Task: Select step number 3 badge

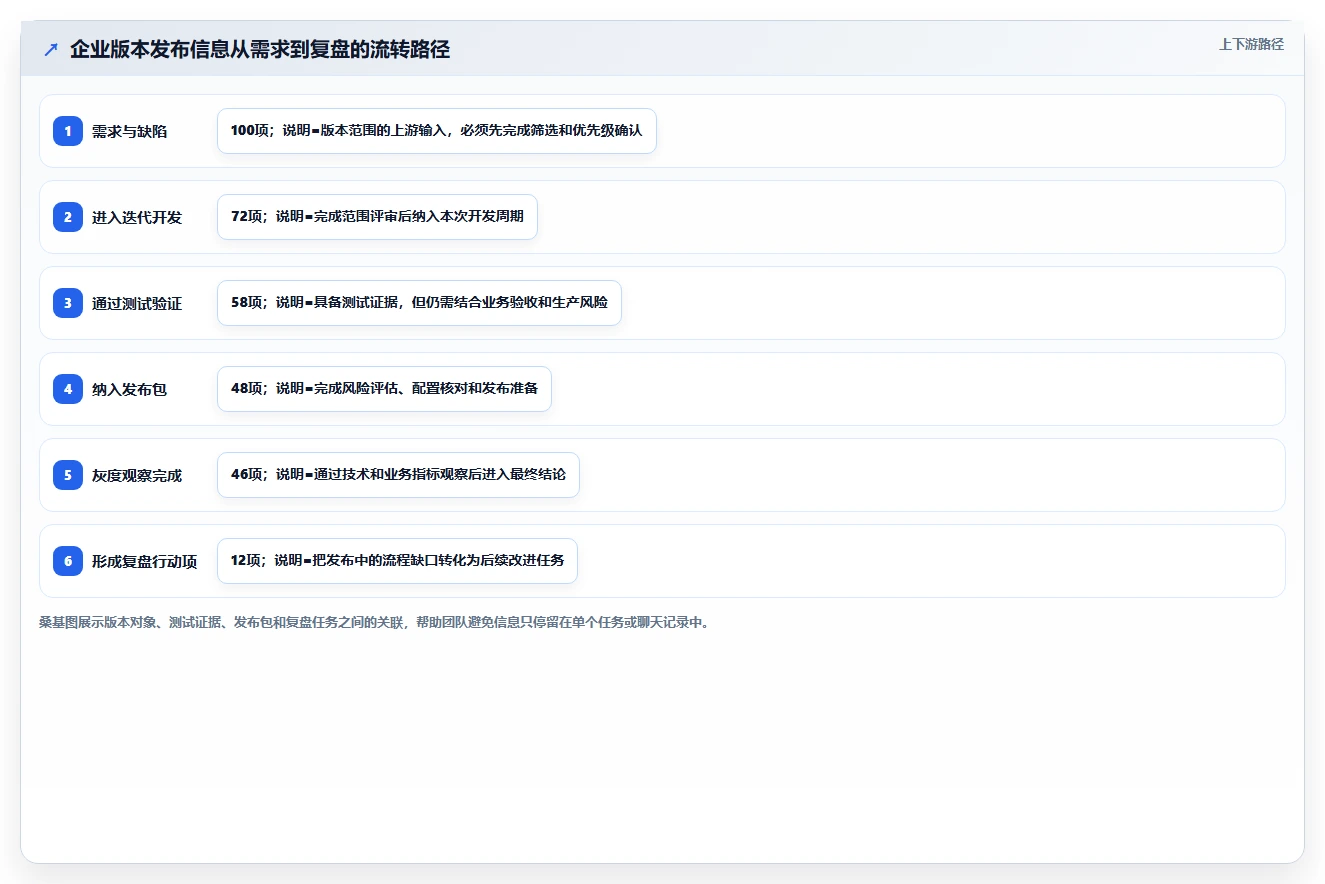Action: (68, 303)
